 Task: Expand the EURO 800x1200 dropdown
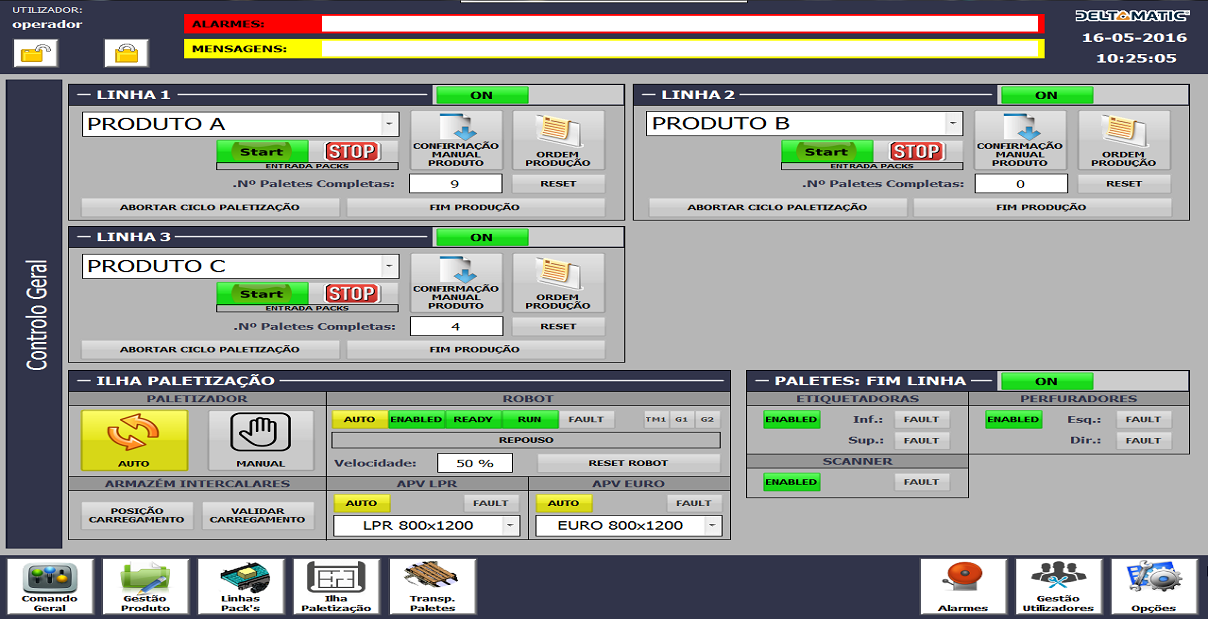coord(711,526)
